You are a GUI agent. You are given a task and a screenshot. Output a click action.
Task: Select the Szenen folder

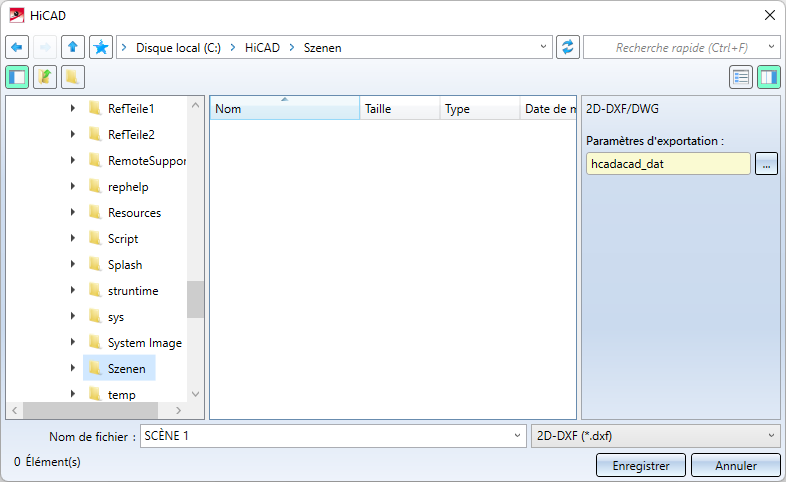pos(119,368)
